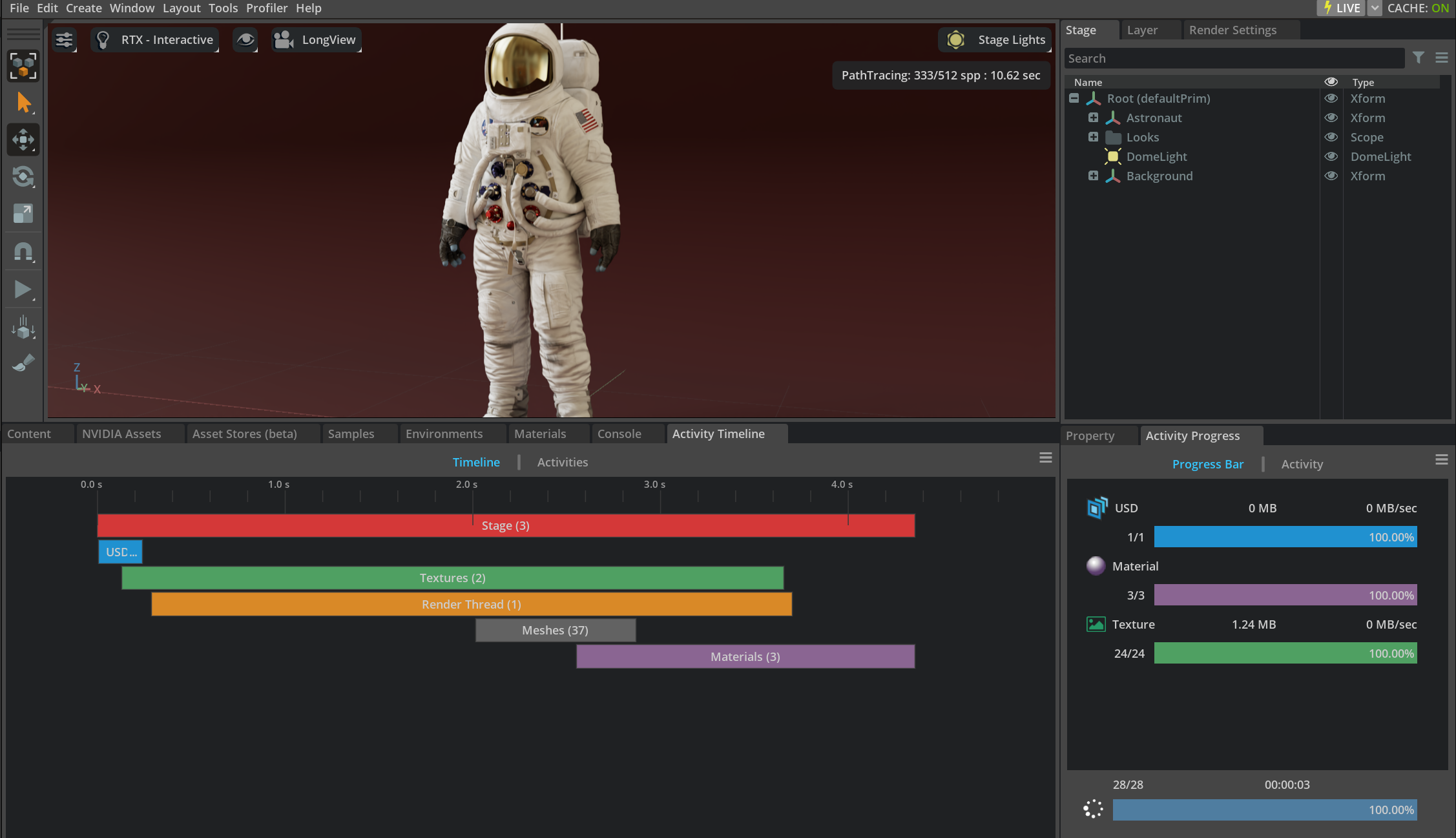Click the purple Materials (3) timeline bar
1456x838 pixels.
tap(745, 656)
